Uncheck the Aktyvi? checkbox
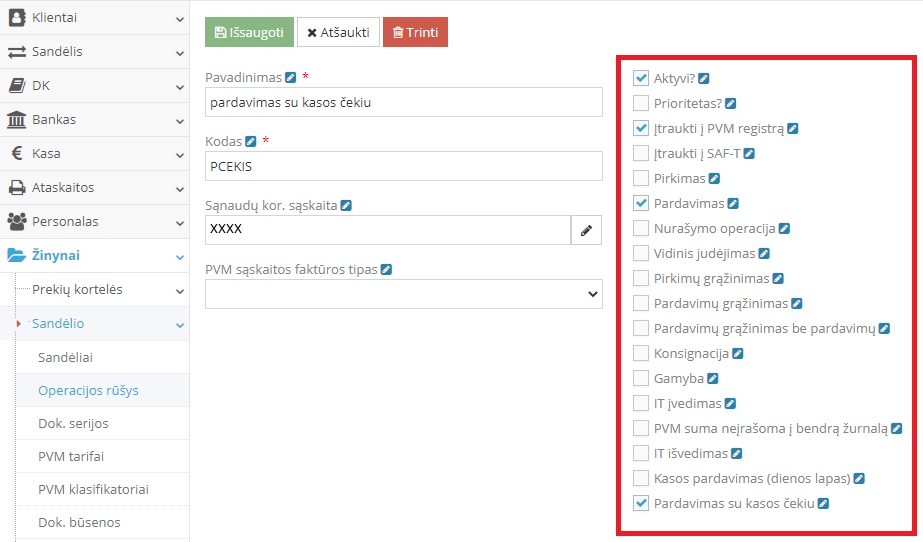 [x=641, y=78]
